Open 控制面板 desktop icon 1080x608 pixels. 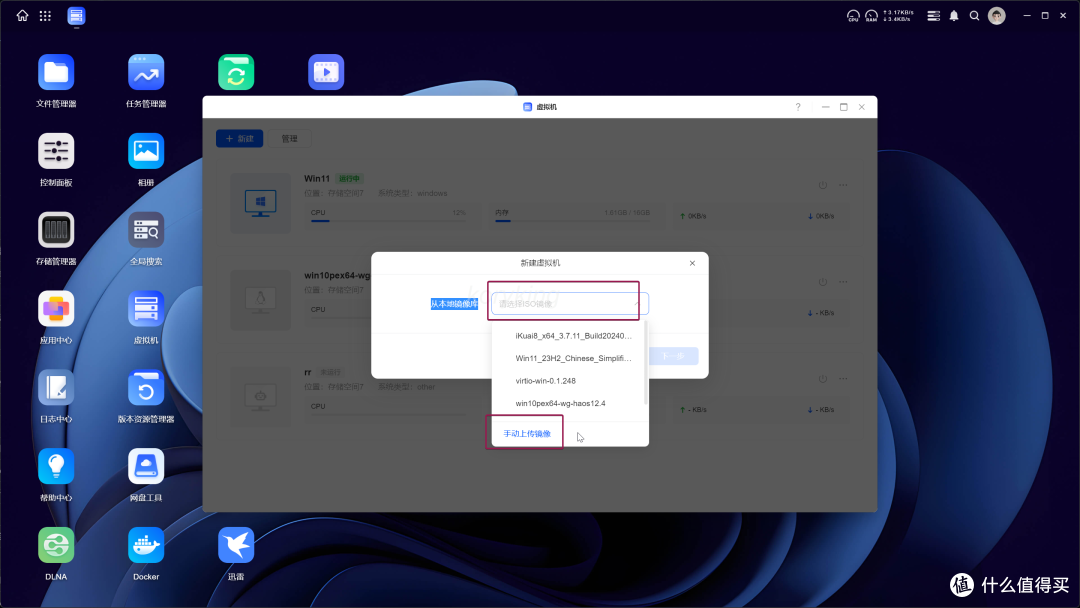pos(56,151)
